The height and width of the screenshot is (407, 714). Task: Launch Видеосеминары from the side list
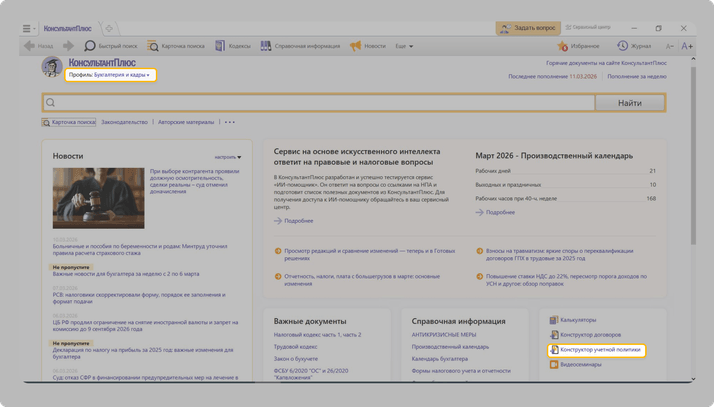pyautogui.click(x=554, y=365)
